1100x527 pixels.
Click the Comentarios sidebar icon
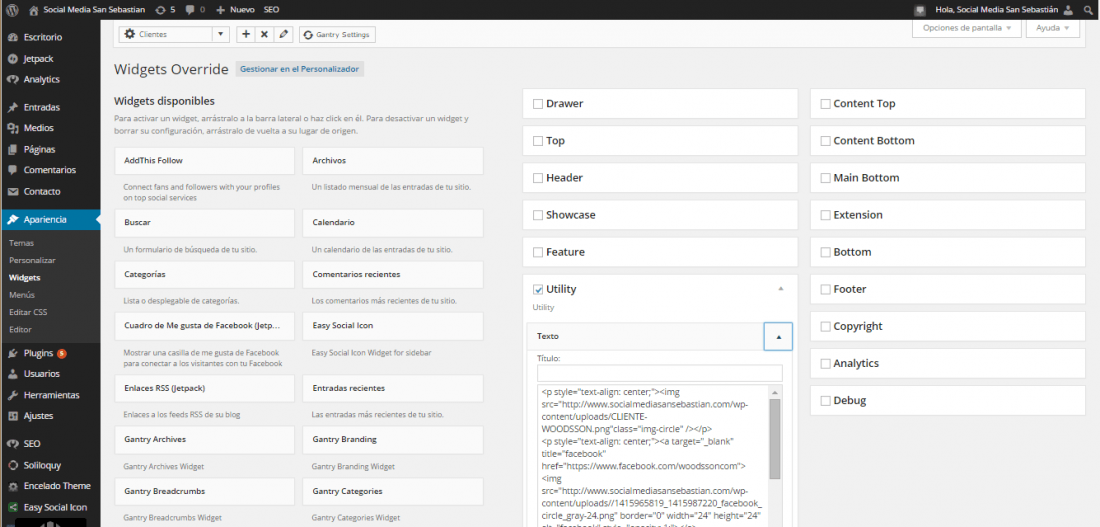[13, 170]
